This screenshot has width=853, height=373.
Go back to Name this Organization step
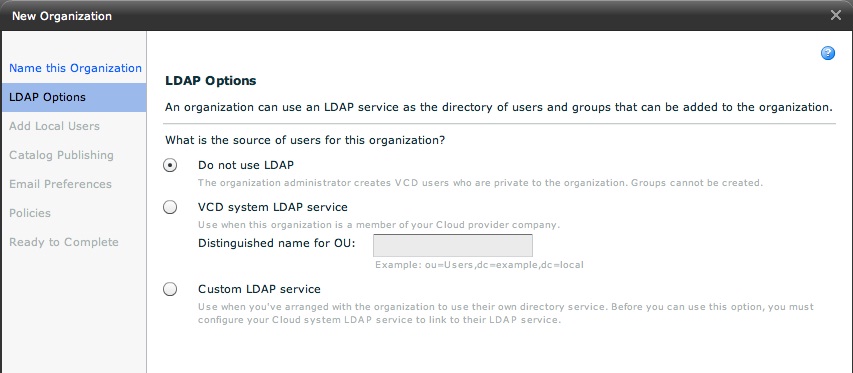point(76,68)
